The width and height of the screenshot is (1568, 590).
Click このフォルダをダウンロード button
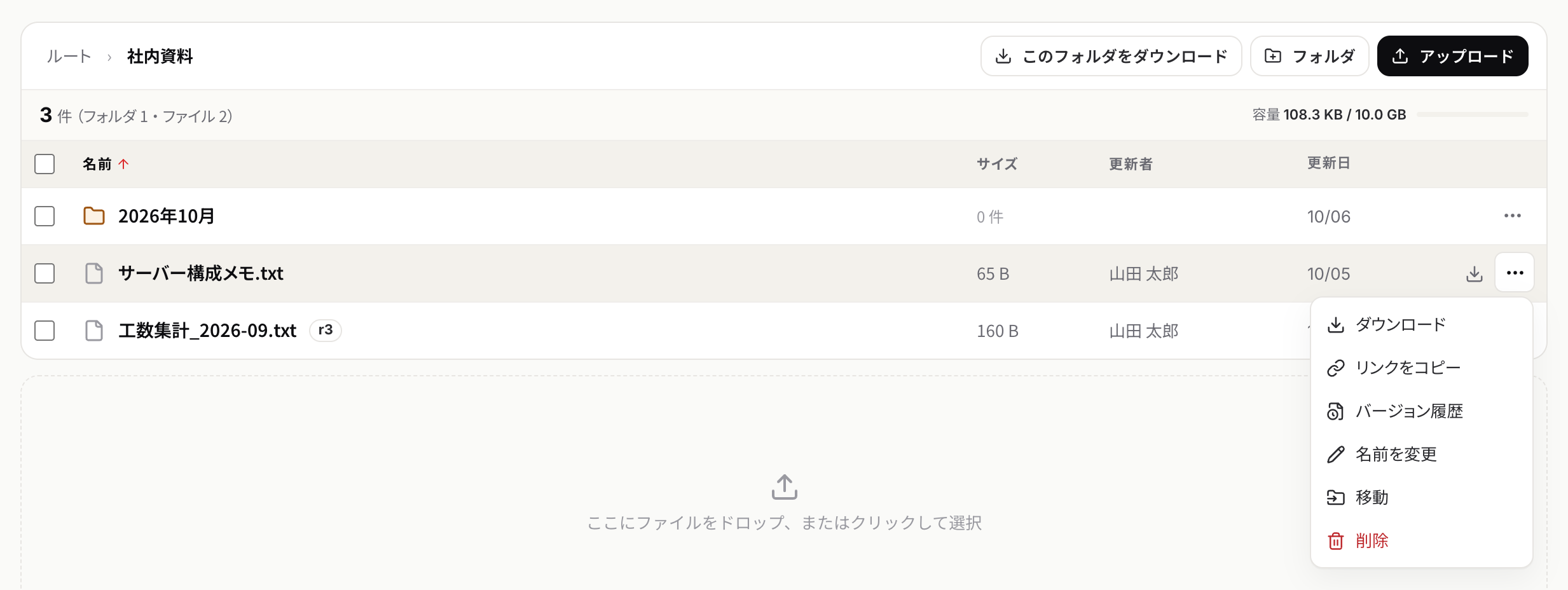1111,56
